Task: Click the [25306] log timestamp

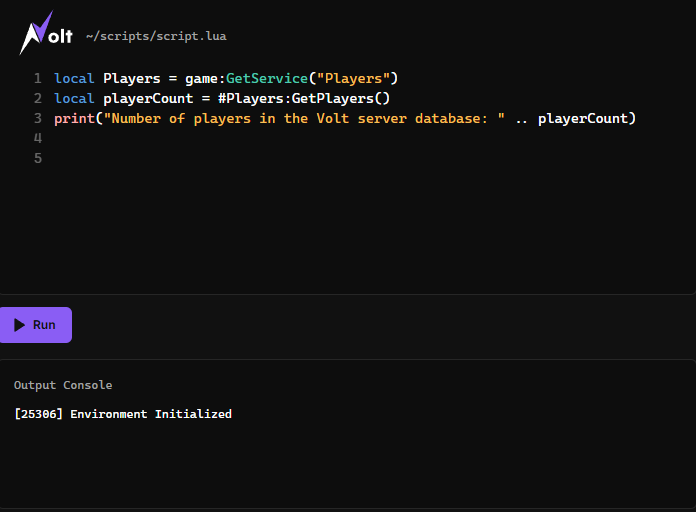Action: 38,414
